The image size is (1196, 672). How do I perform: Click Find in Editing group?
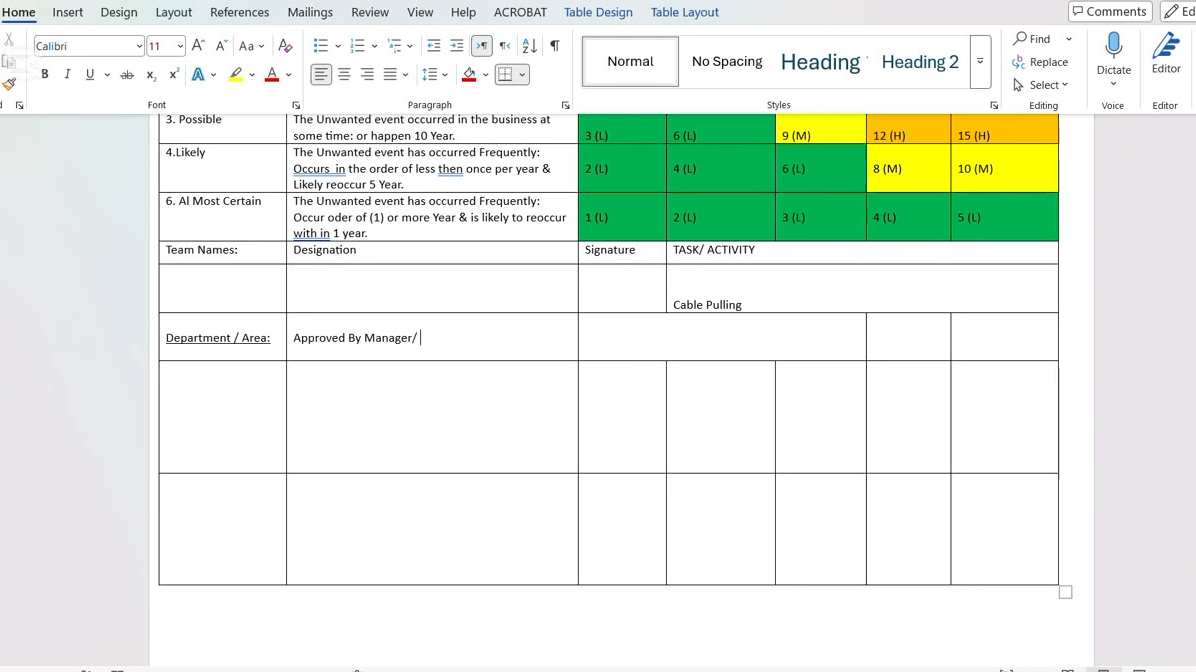1031,39
